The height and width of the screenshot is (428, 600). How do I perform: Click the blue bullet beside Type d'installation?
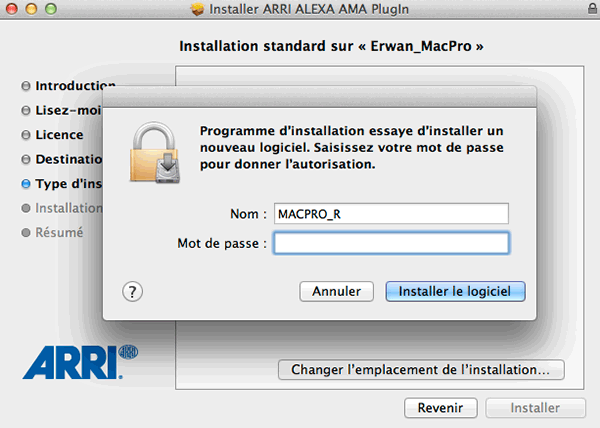pos(26,184)
